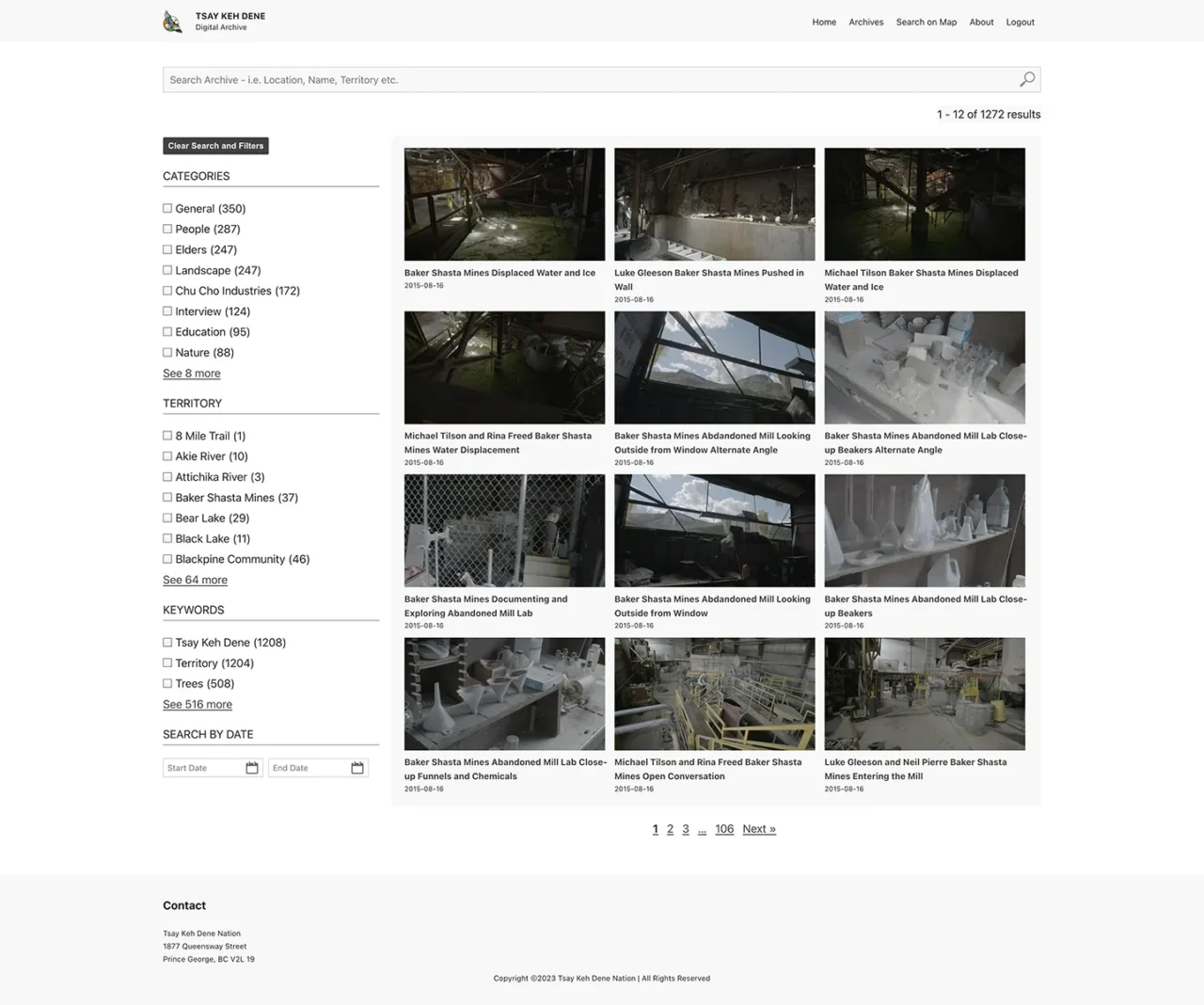Enable the Nature category checkbox
This screenshot has width=1204, height=1005.
coord(167,353)
